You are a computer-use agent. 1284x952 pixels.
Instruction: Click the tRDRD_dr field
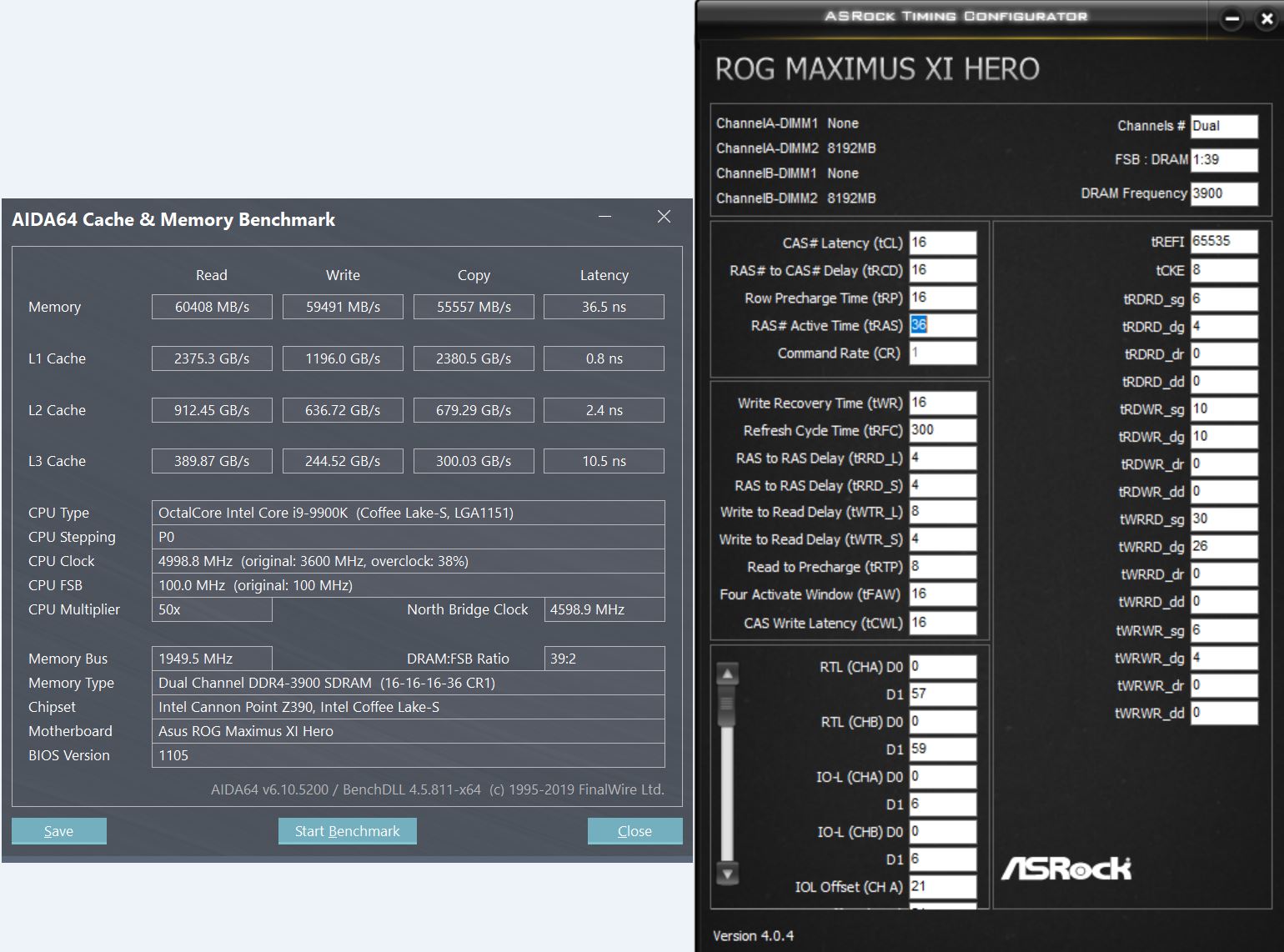[x=1223, y=354]
